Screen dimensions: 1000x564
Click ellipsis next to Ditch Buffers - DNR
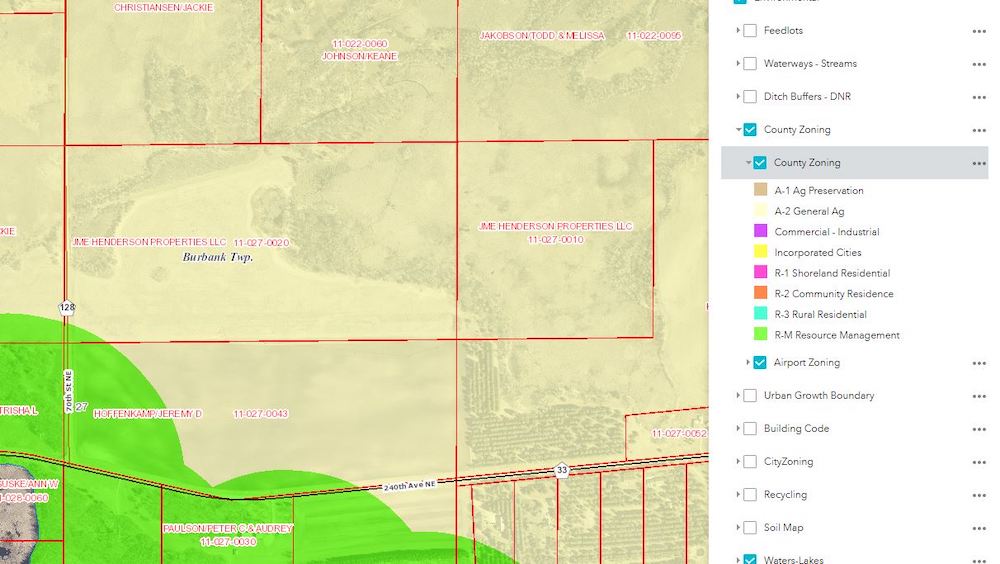click(979, 97)
